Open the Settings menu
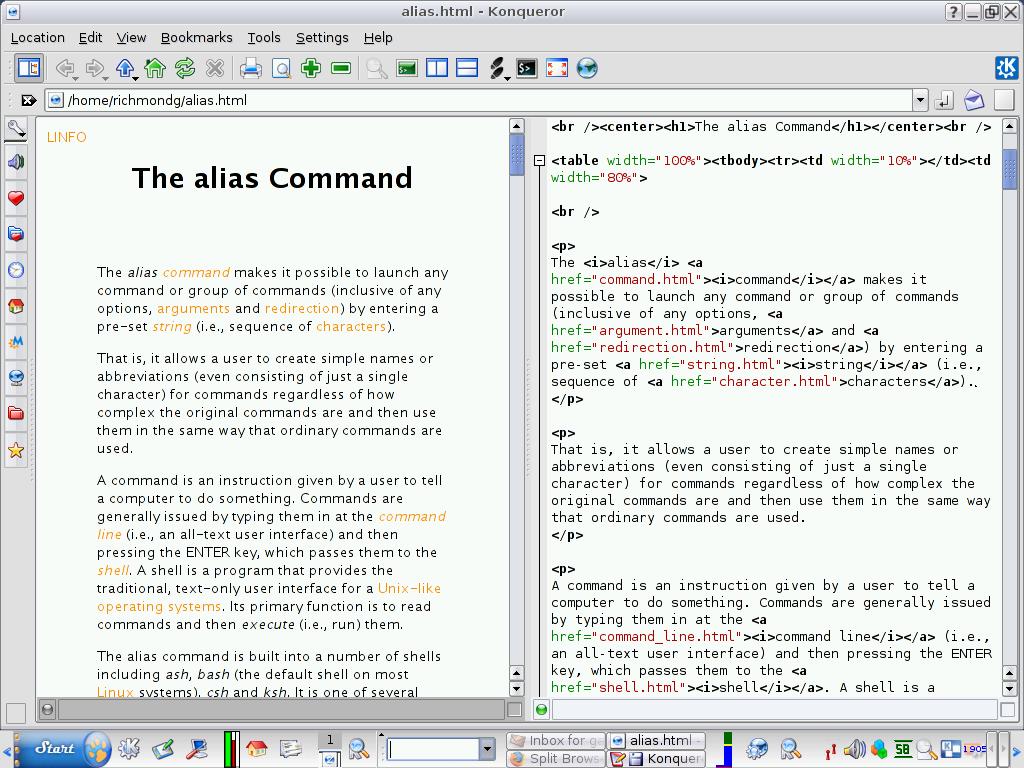This screenshot has width=1024, height=768. coord(322,37)
